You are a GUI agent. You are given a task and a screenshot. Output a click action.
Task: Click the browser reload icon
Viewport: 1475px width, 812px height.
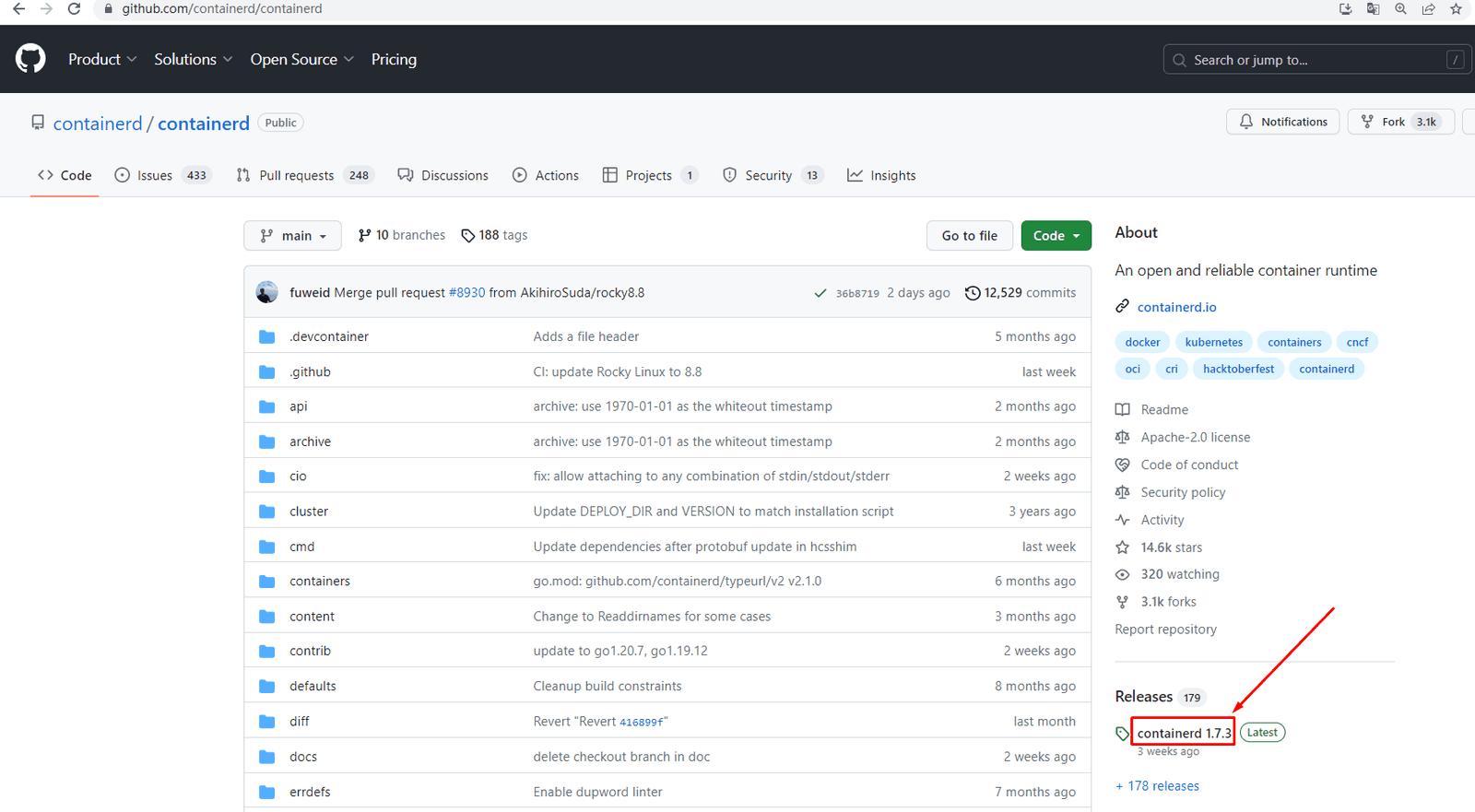[75, 9]
